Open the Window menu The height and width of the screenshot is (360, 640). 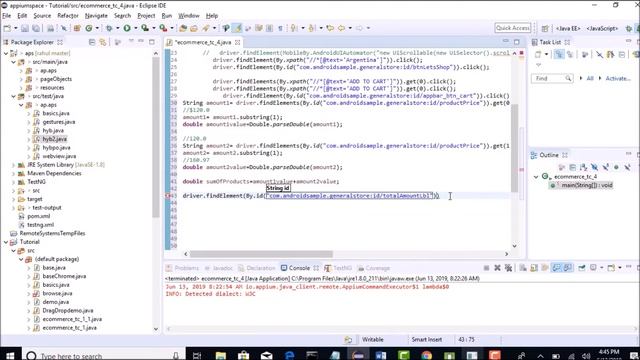pyautogui.click(x=189, y=16)
